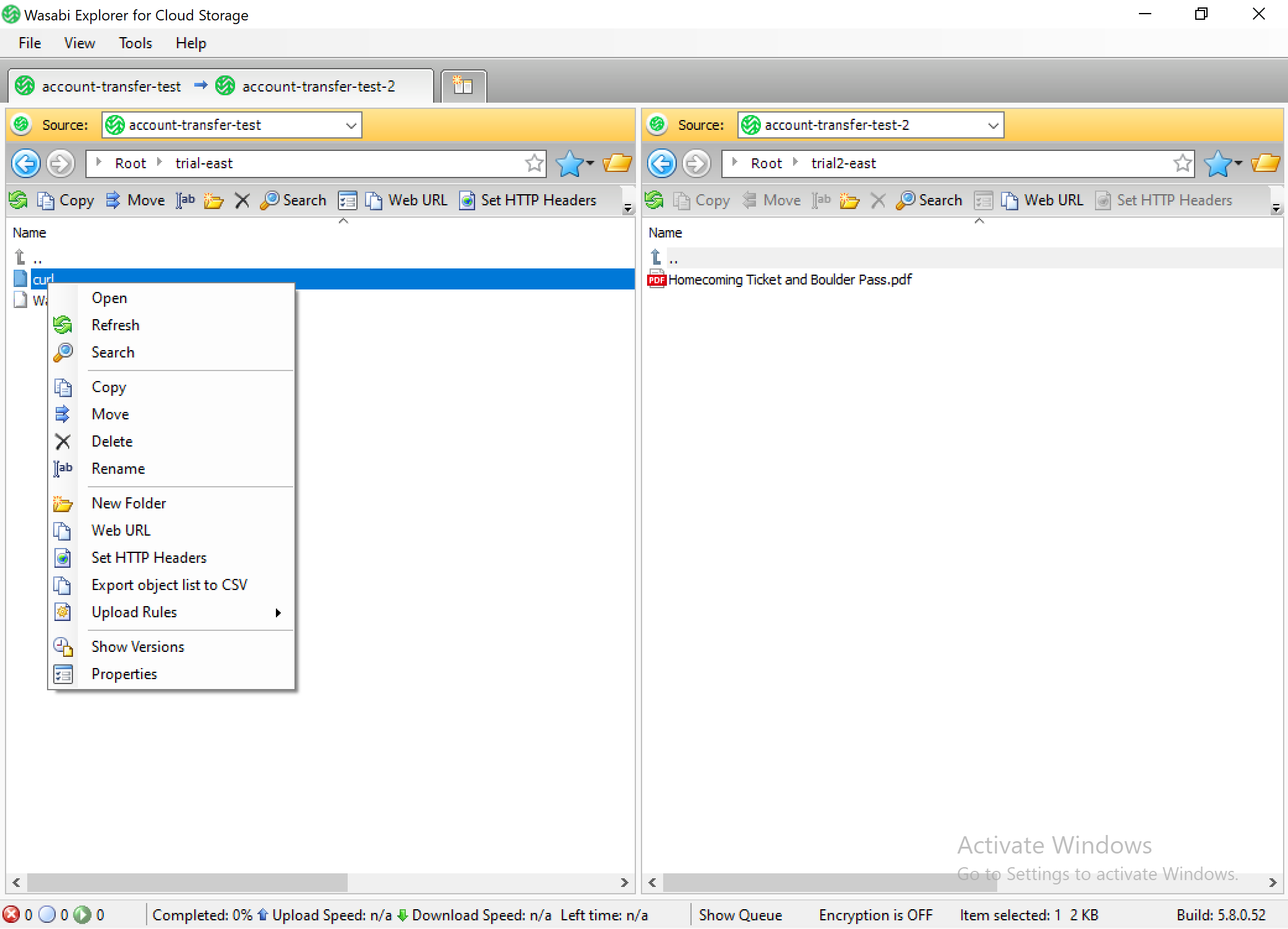Click Copy in the left pane toolbar
Image resolution: width=1288 pixels, height=929 pixels.
(x=66, y=200)
